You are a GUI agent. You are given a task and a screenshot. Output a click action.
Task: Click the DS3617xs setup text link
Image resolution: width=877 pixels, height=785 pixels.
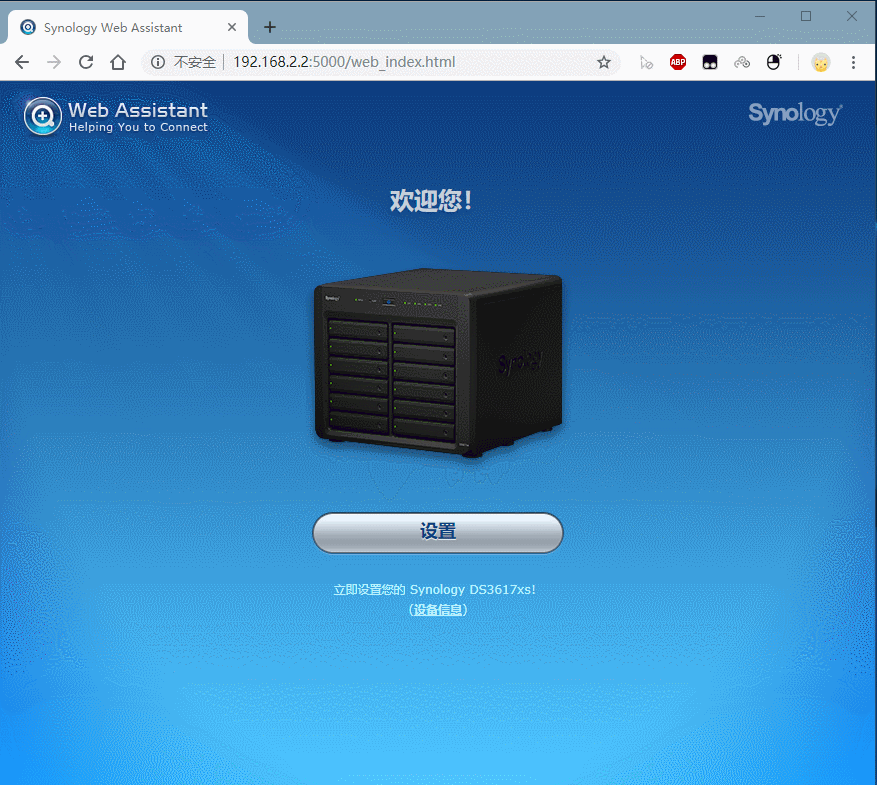click(x=436, y=589)
